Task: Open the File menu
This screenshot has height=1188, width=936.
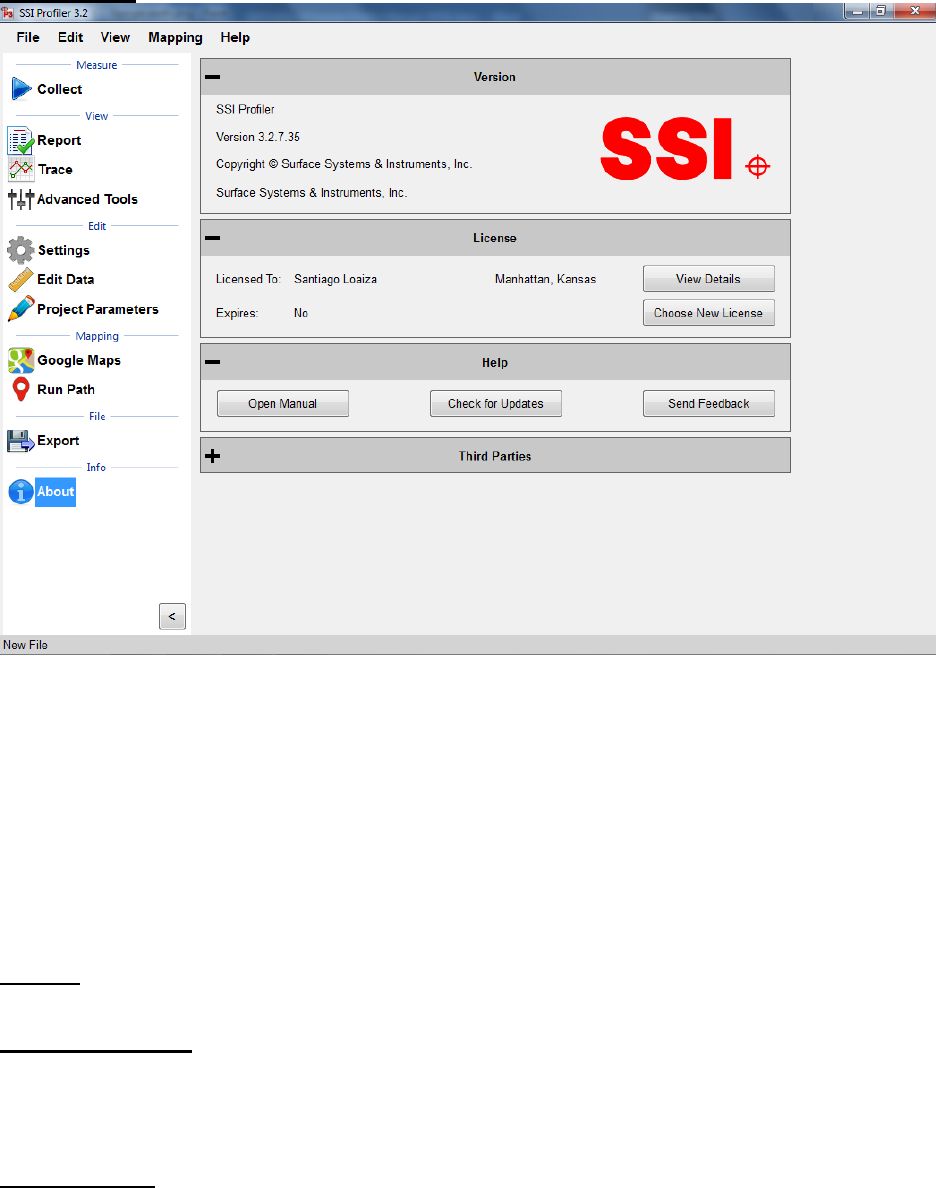Action: (28, 37)
